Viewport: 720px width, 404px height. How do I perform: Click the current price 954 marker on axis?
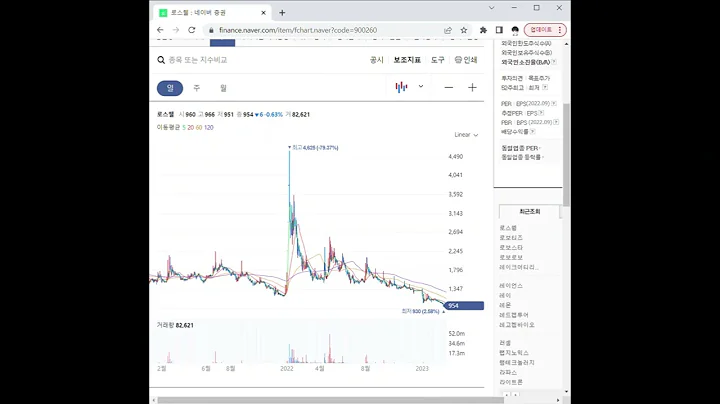[464, 306]
